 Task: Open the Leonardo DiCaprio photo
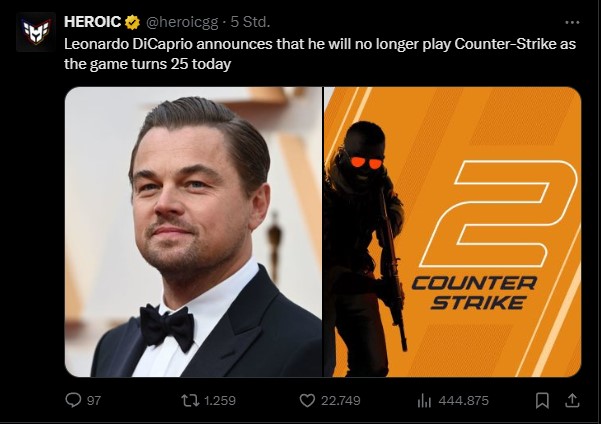tap(193, 231)
